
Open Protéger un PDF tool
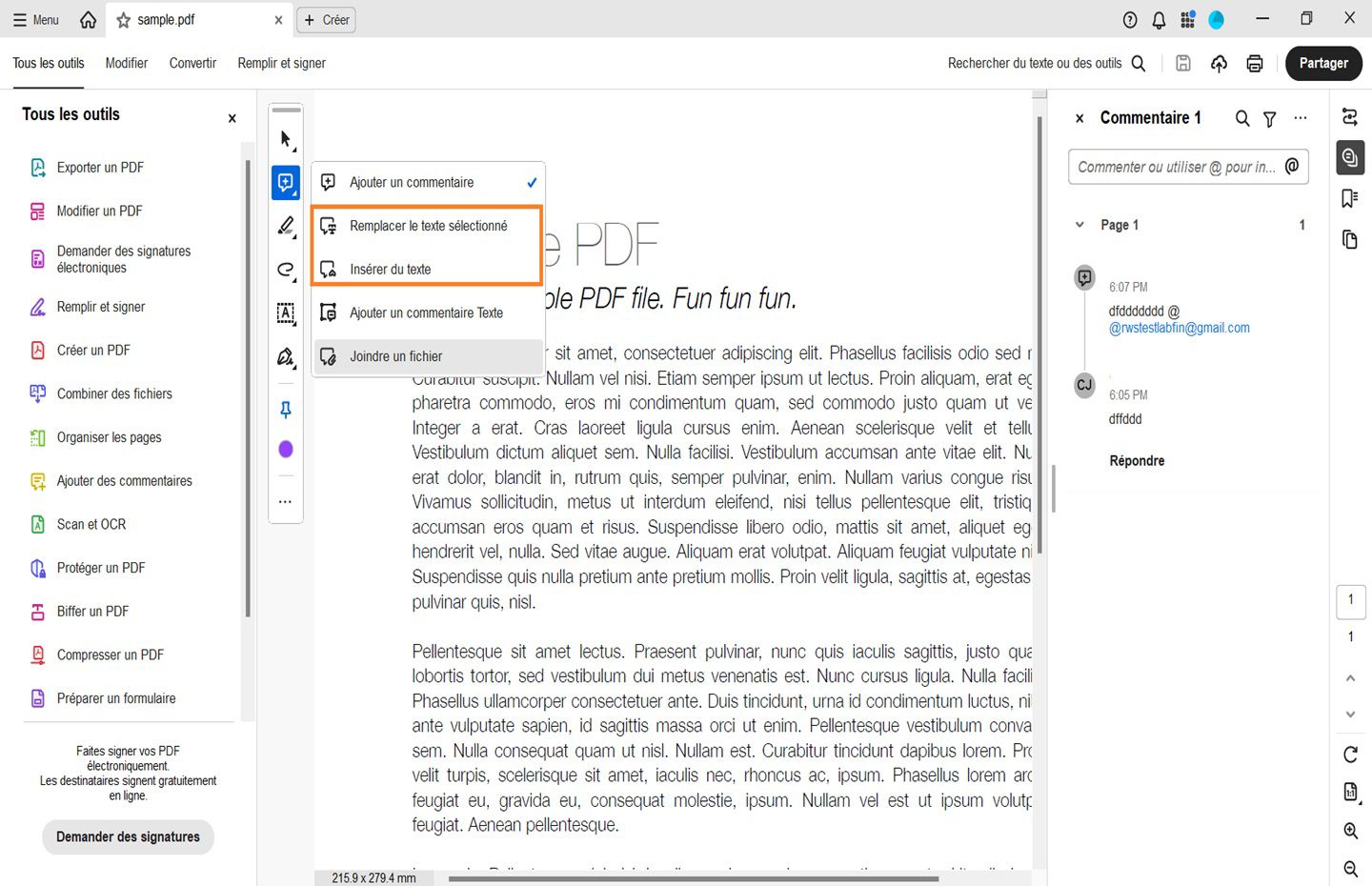(100, 568)
